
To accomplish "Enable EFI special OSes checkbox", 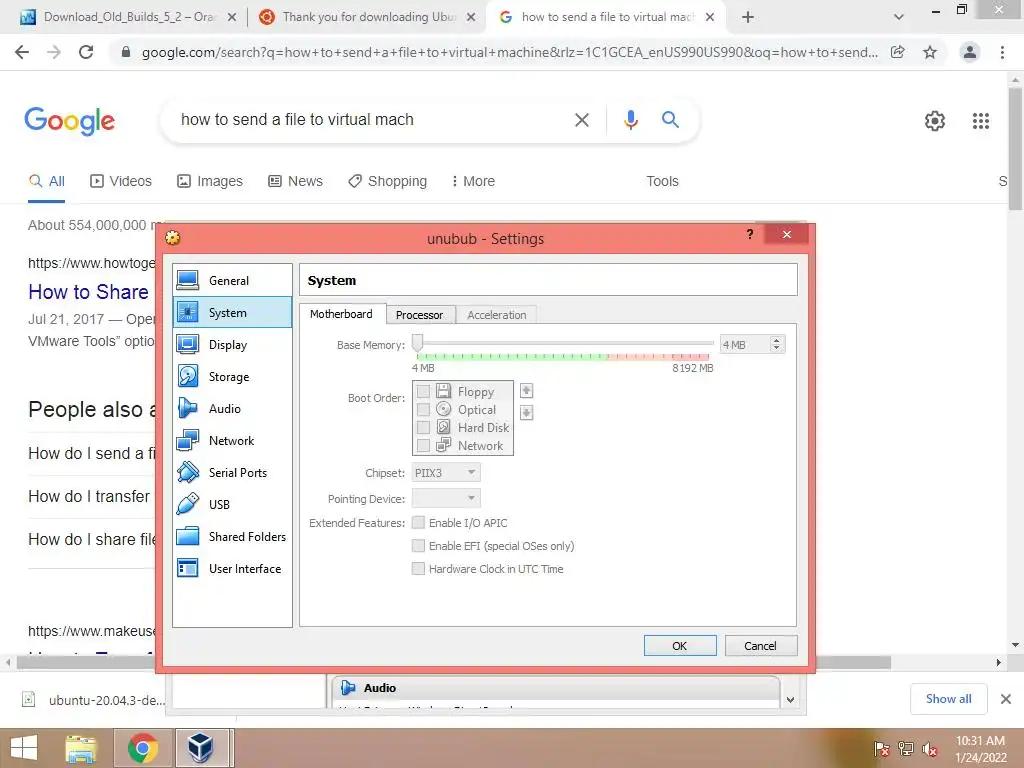I will 418,545.
